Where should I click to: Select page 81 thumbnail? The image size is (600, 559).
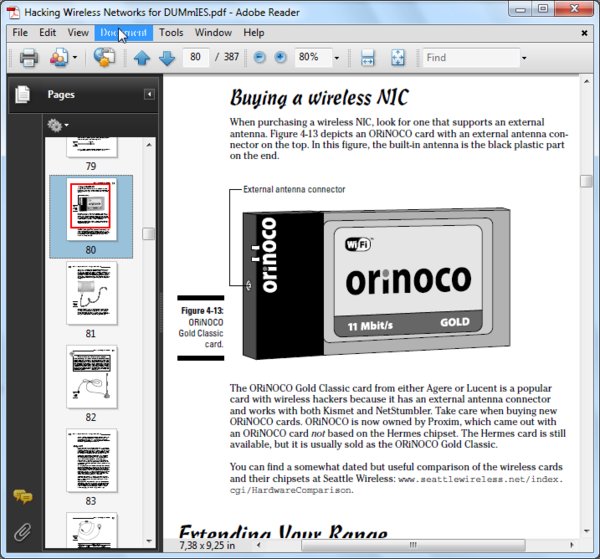click(x=91, y=293)
